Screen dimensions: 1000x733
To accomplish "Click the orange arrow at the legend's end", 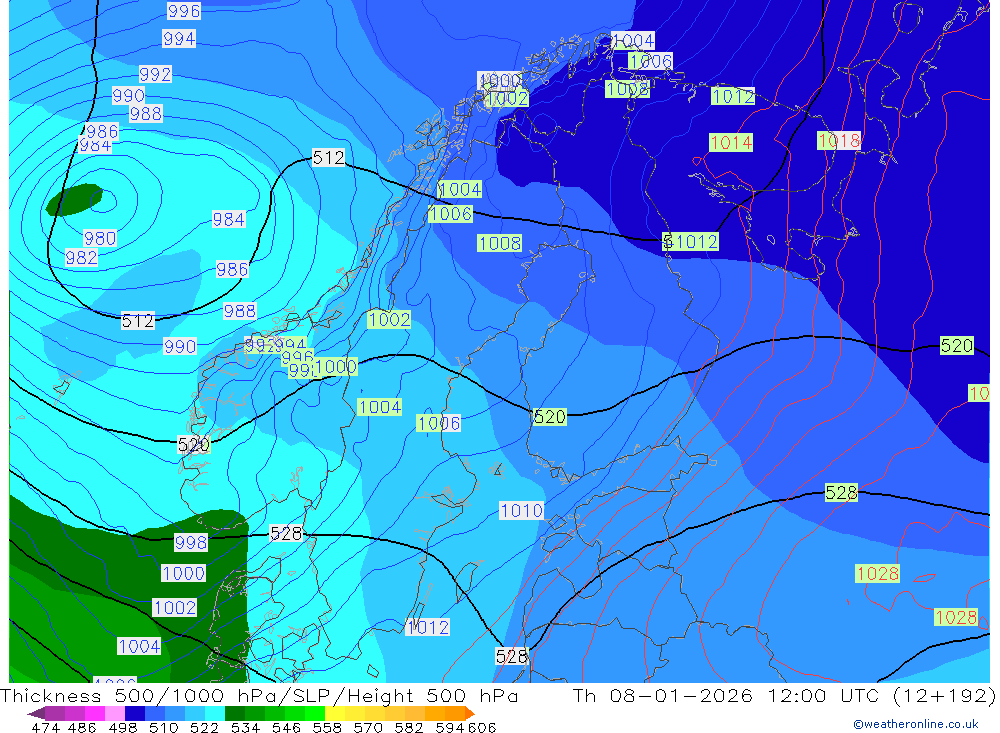I will (469, 713).
